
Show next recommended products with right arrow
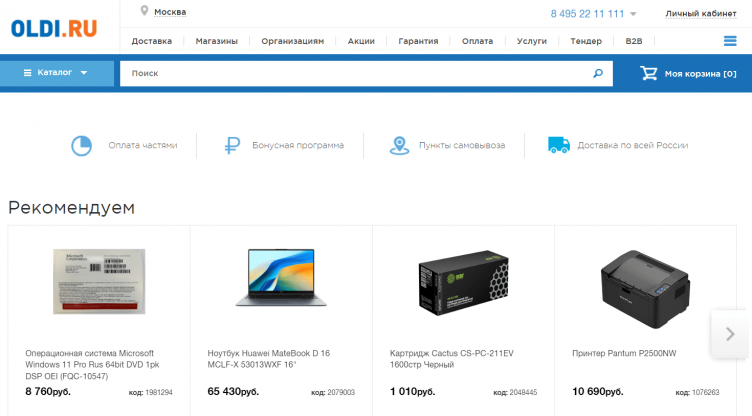click(730, 333)
